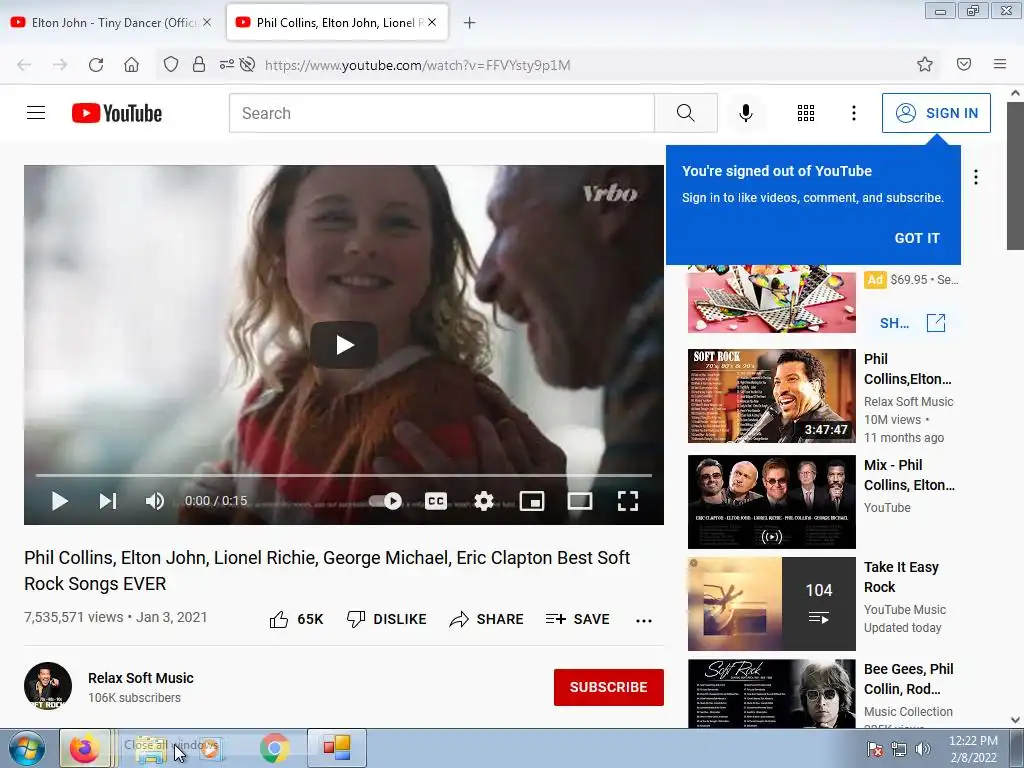This screenshot has height=768, width=1024.
Task: Open system volume from tray speaker
Action: click(x=923, y=749)
